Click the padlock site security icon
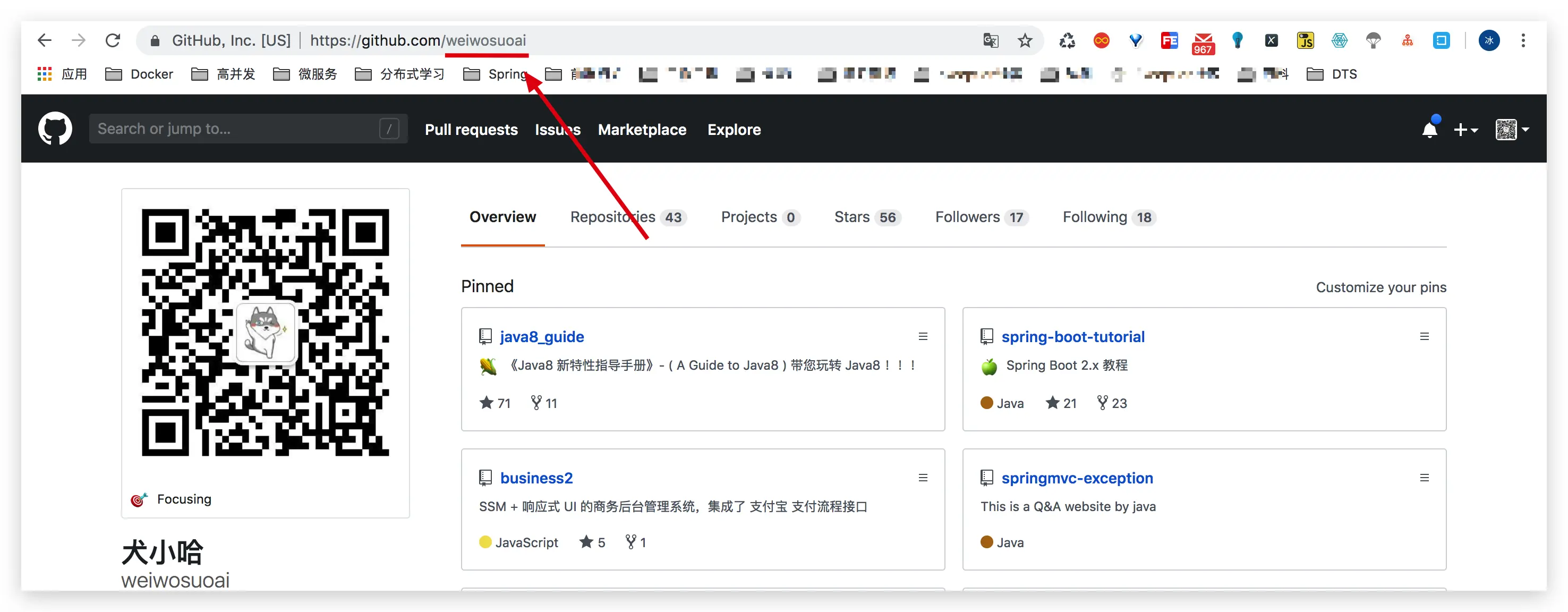 coord(155,41)
